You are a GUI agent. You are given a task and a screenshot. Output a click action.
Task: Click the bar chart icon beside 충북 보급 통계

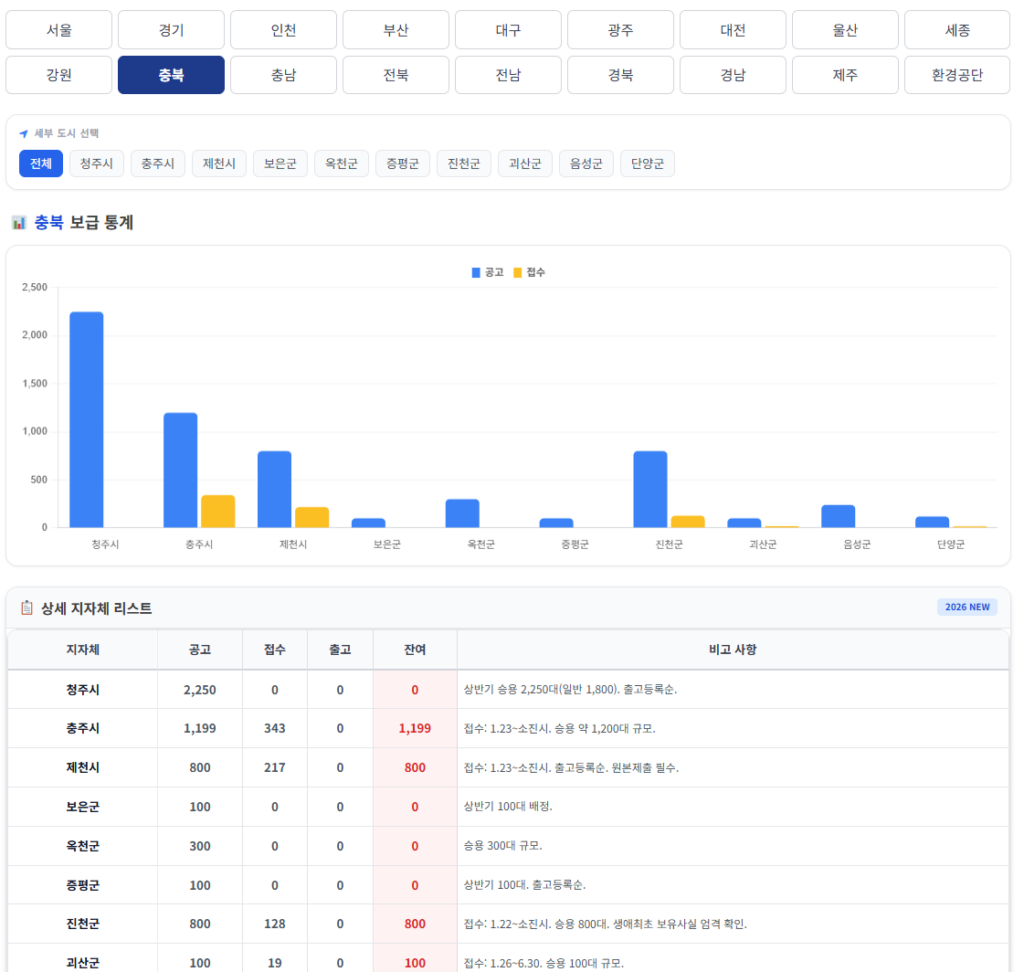click(x=18, y=223)
